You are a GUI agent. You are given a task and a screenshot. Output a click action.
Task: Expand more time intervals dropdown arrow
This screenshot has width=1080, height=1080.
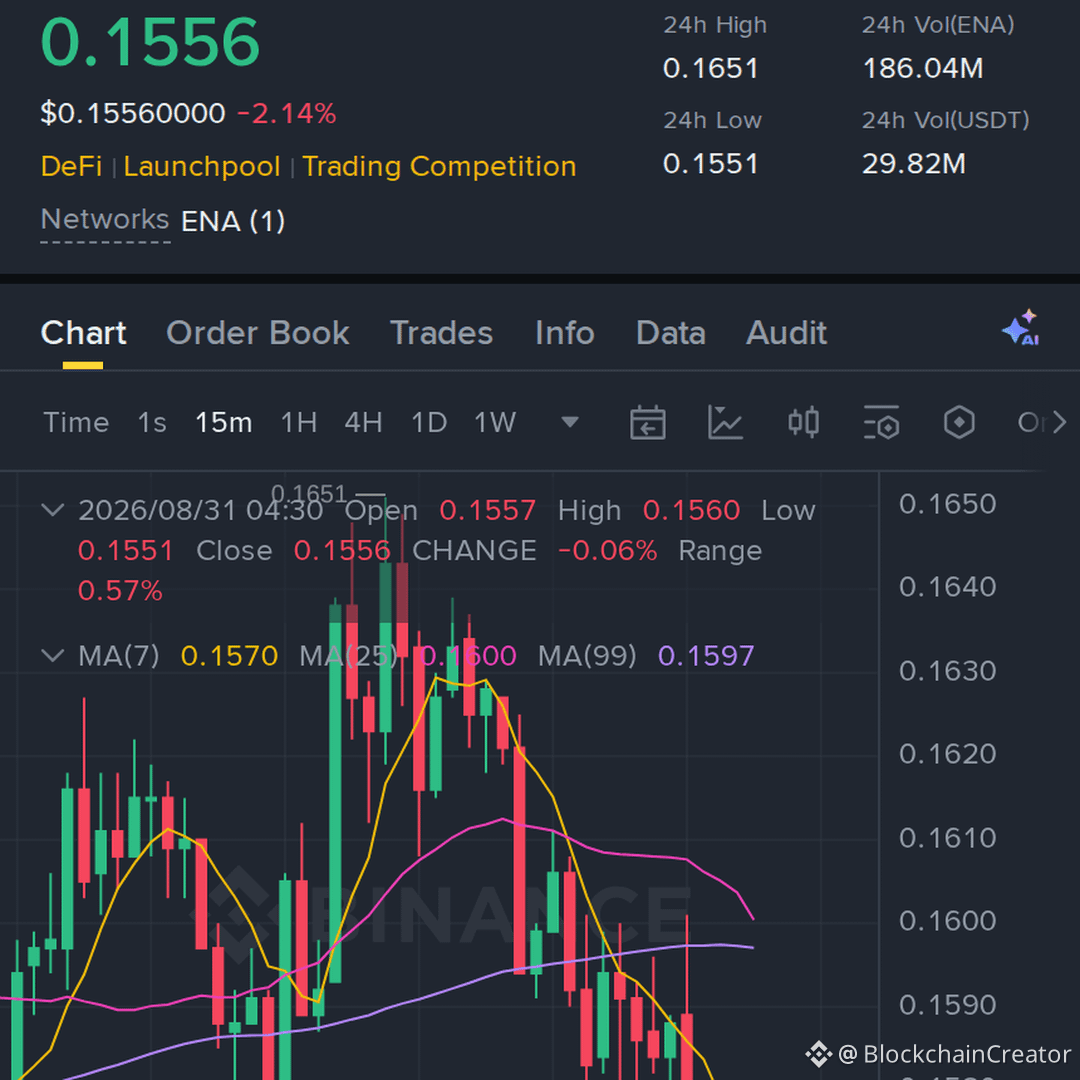(x=570, y=422)
